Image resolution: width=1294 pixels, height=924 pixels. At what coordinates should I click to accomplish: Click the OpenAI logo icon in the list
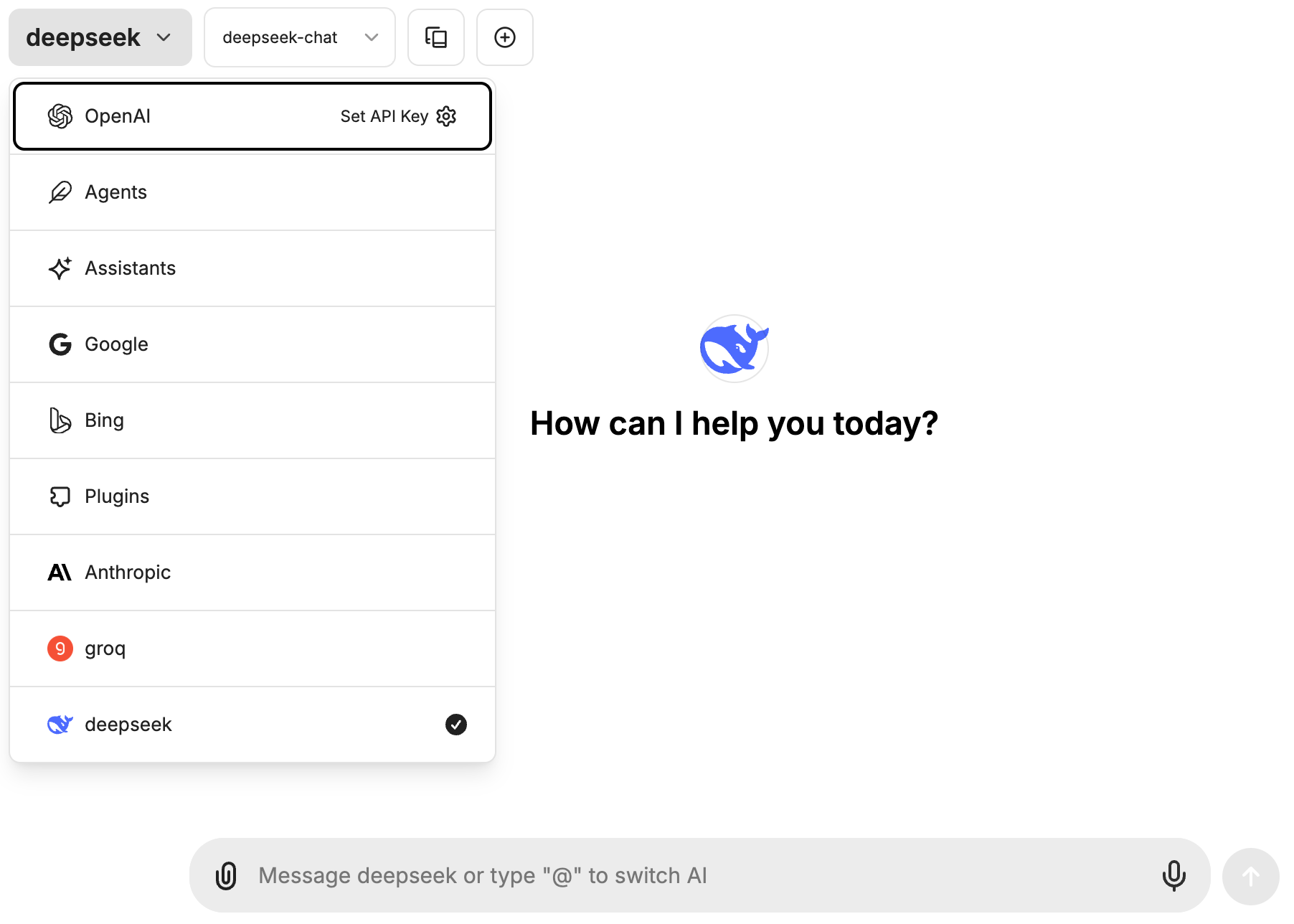pyautogui.click(x=60, y=116)
